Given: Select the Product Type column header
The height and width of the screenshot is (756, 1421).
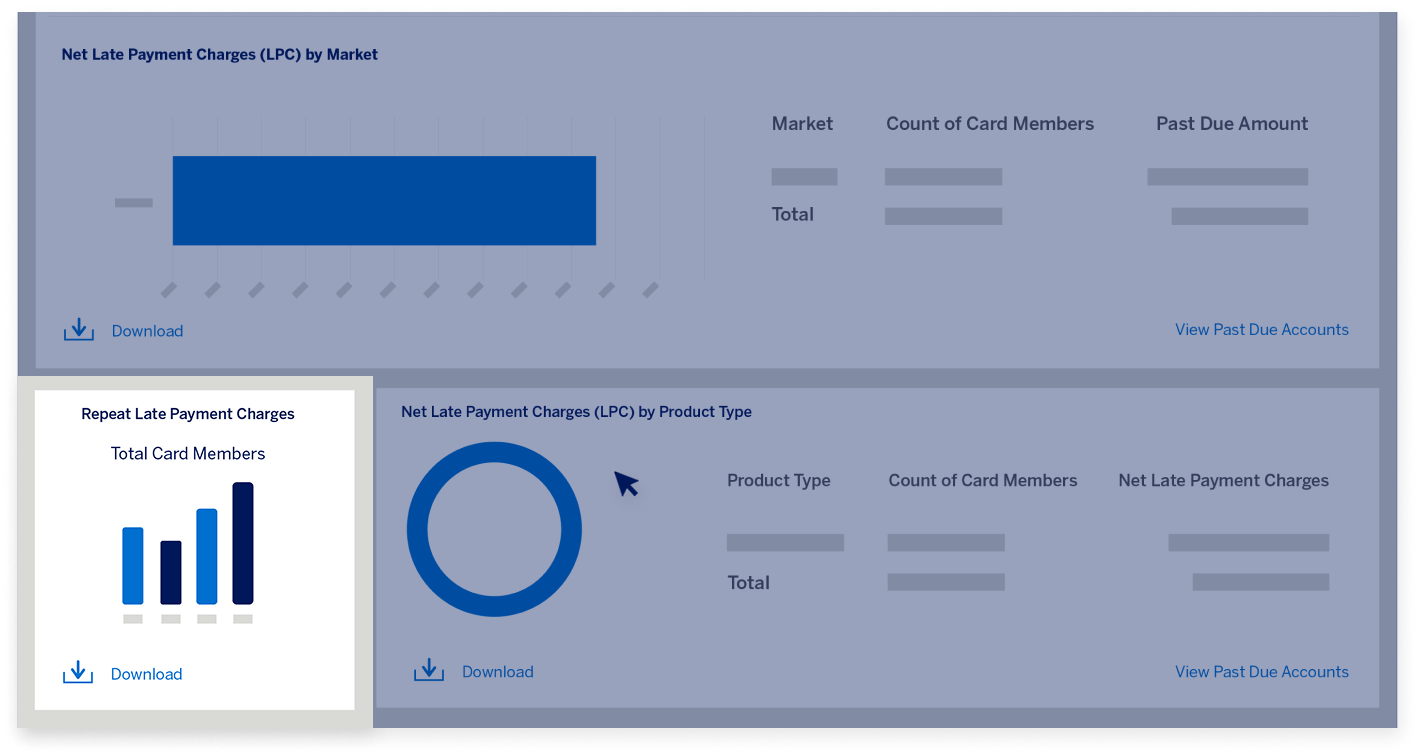Looking at the screenshot, I should pyautogui.click(x=779, y=480).
